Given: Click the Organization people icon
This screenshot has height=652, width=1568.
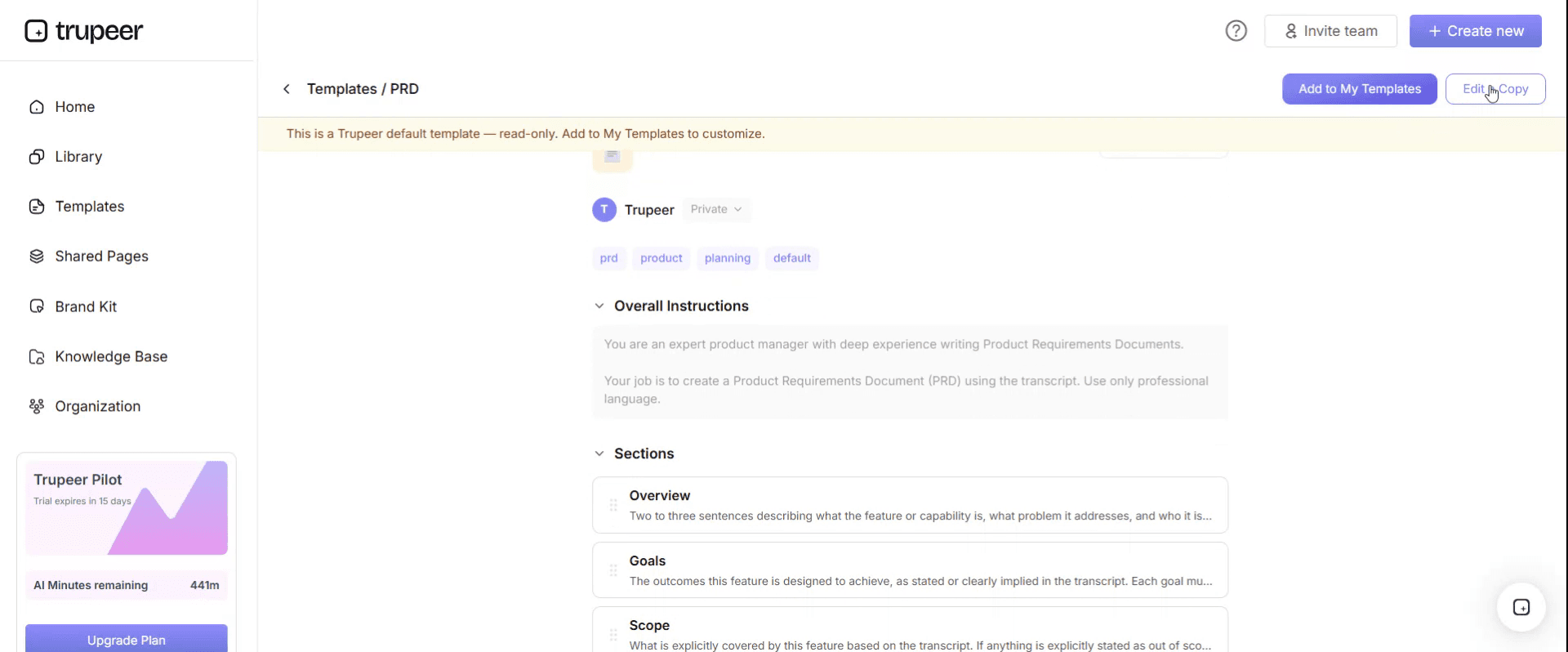Looking at the screenshot, I should (37, 407).
